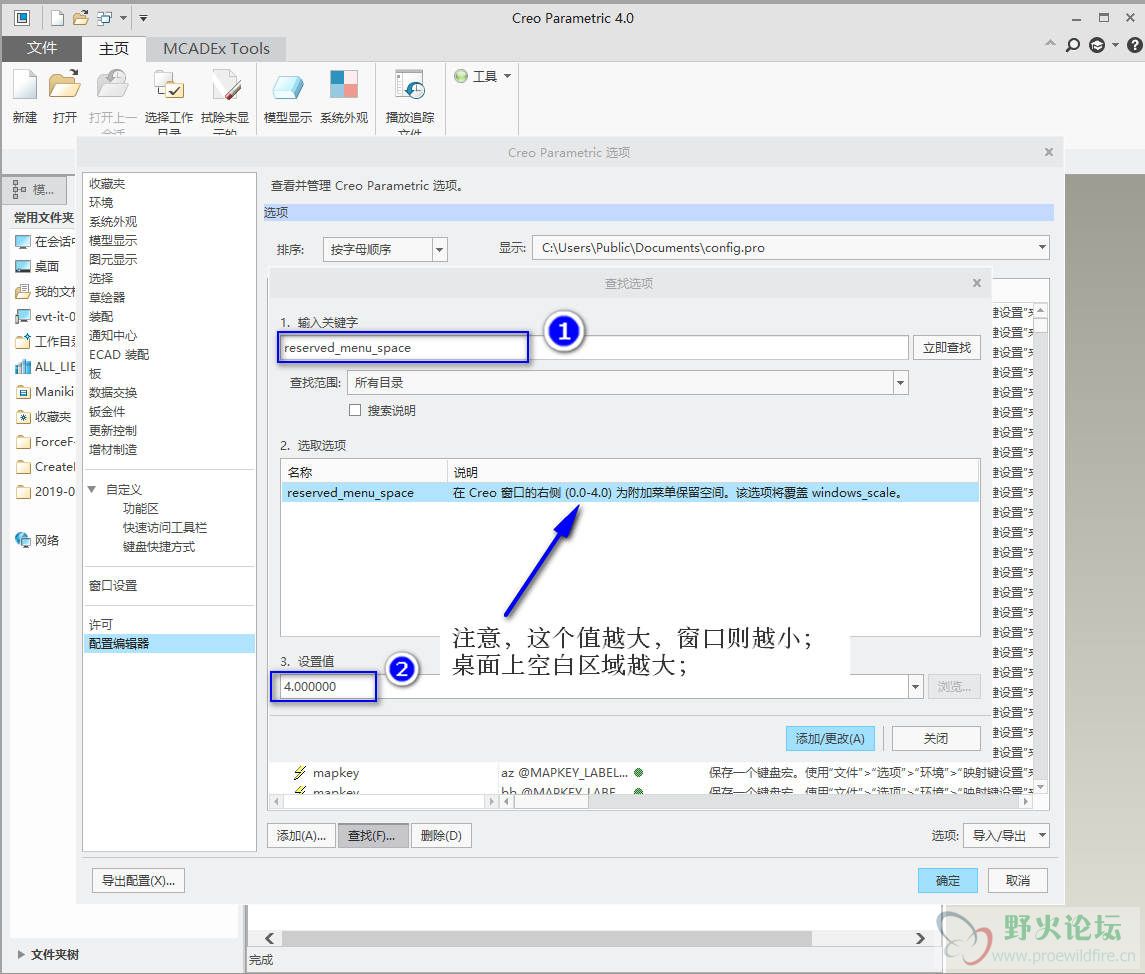Viewport: 1145px width, 974px height.
Task: Click the 关闭 button in find dialog
Action: (935, 738)
